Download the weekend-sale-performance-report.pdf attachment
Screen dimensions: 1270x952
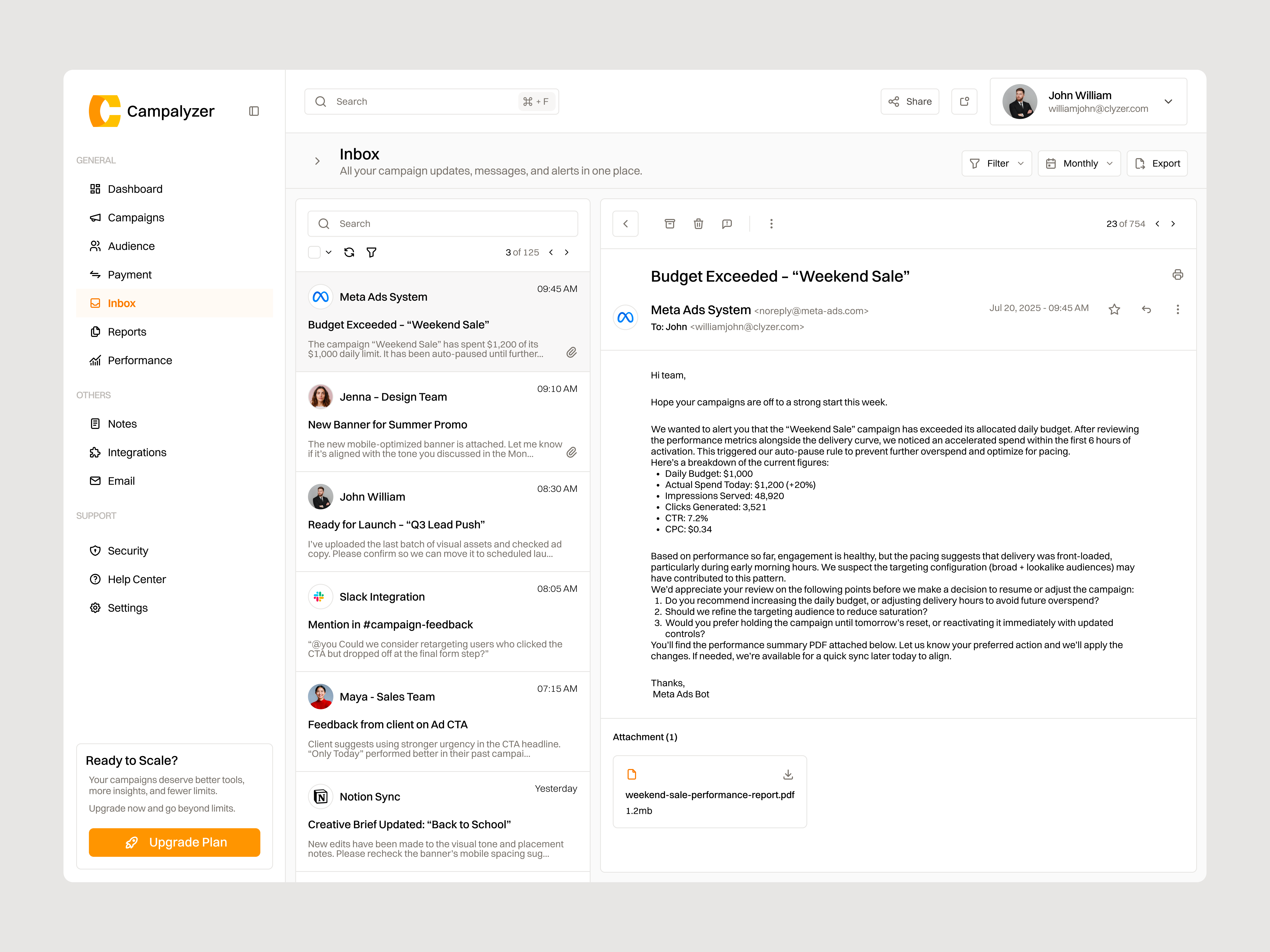(x=788, y=774)
